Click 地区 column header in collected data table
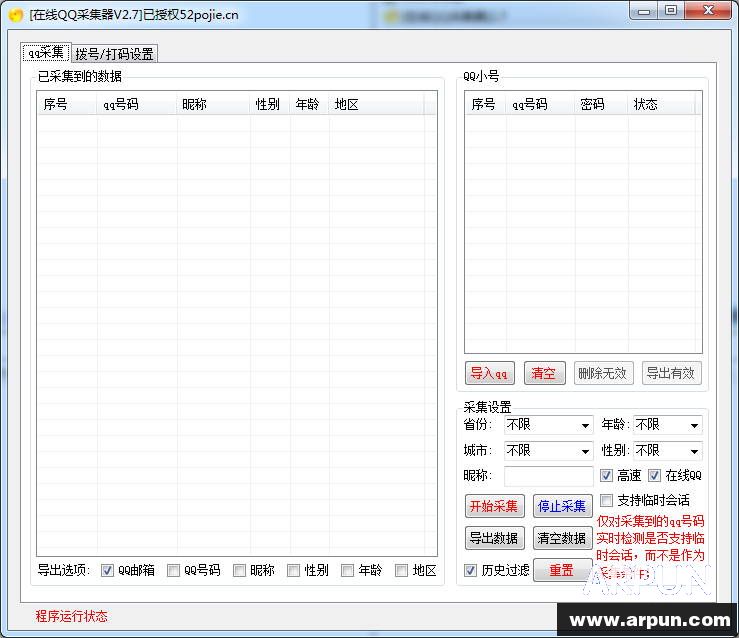 (377, 104)
